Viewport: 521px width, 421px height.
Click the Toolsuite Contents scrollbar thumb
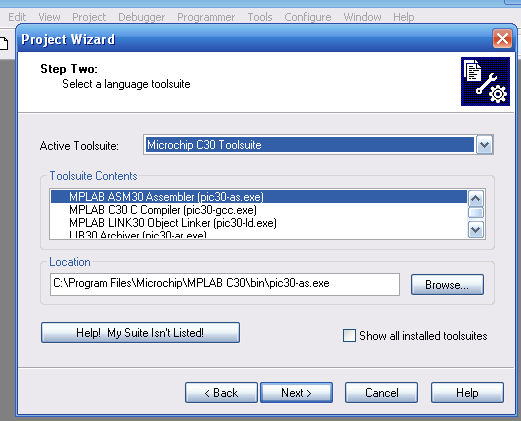click(x=476, y=212)
